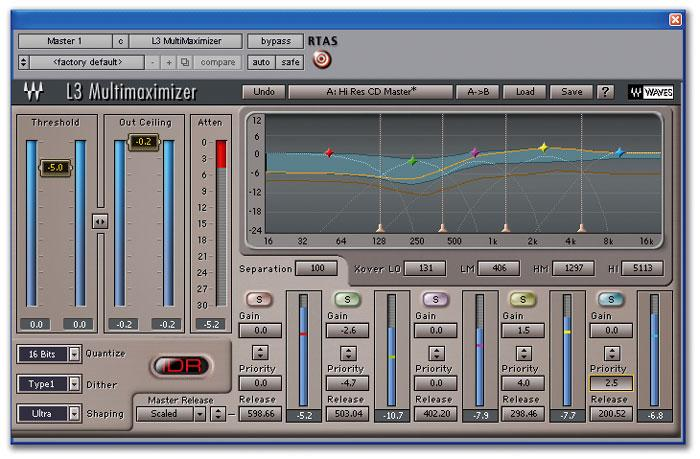Click the RTAS target record icon

pos(322,59)
